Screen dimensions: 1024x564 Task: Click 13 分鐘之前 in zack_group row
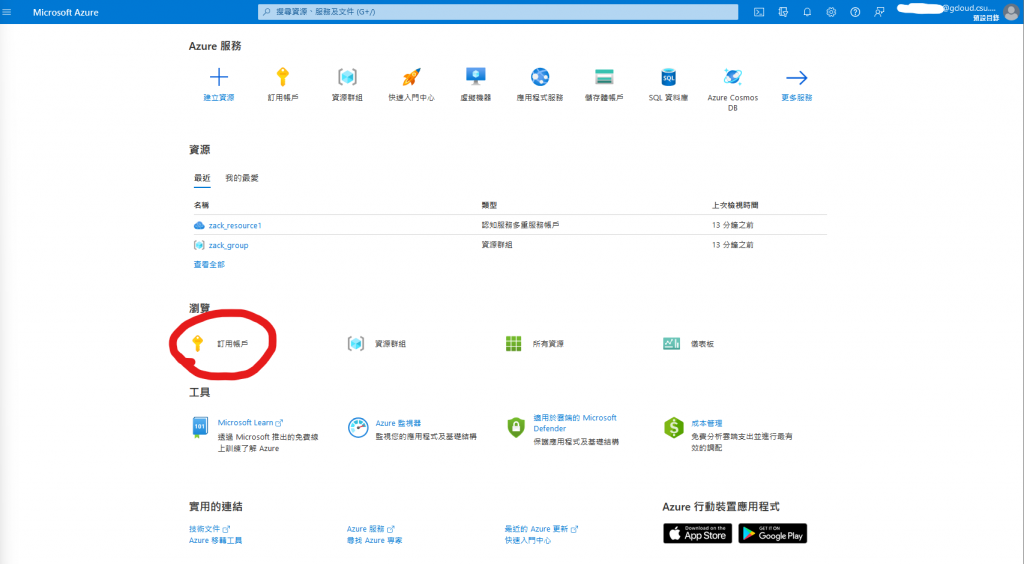(x=732, y=245)
